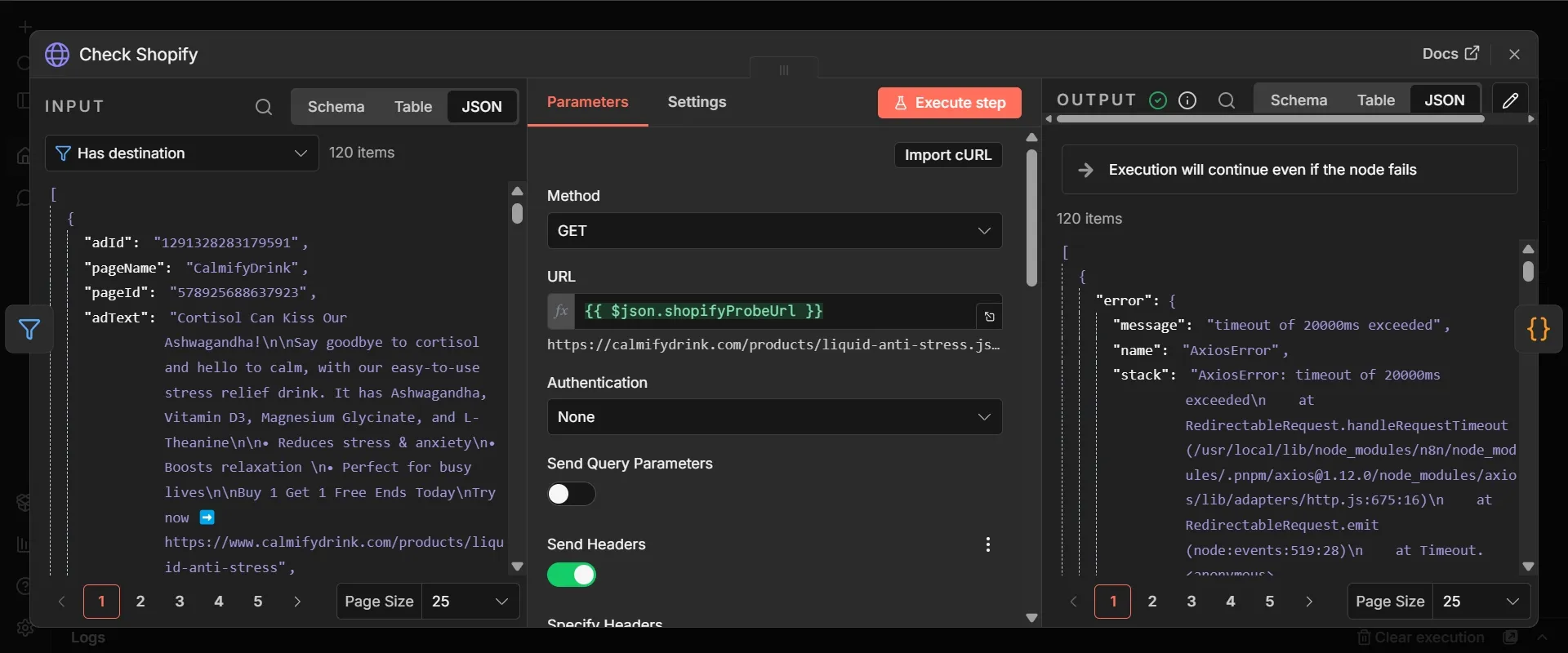This screenshot has width=1568, height=653.
Task: Open the Settings tab
Action: click(x=697, y=102)
